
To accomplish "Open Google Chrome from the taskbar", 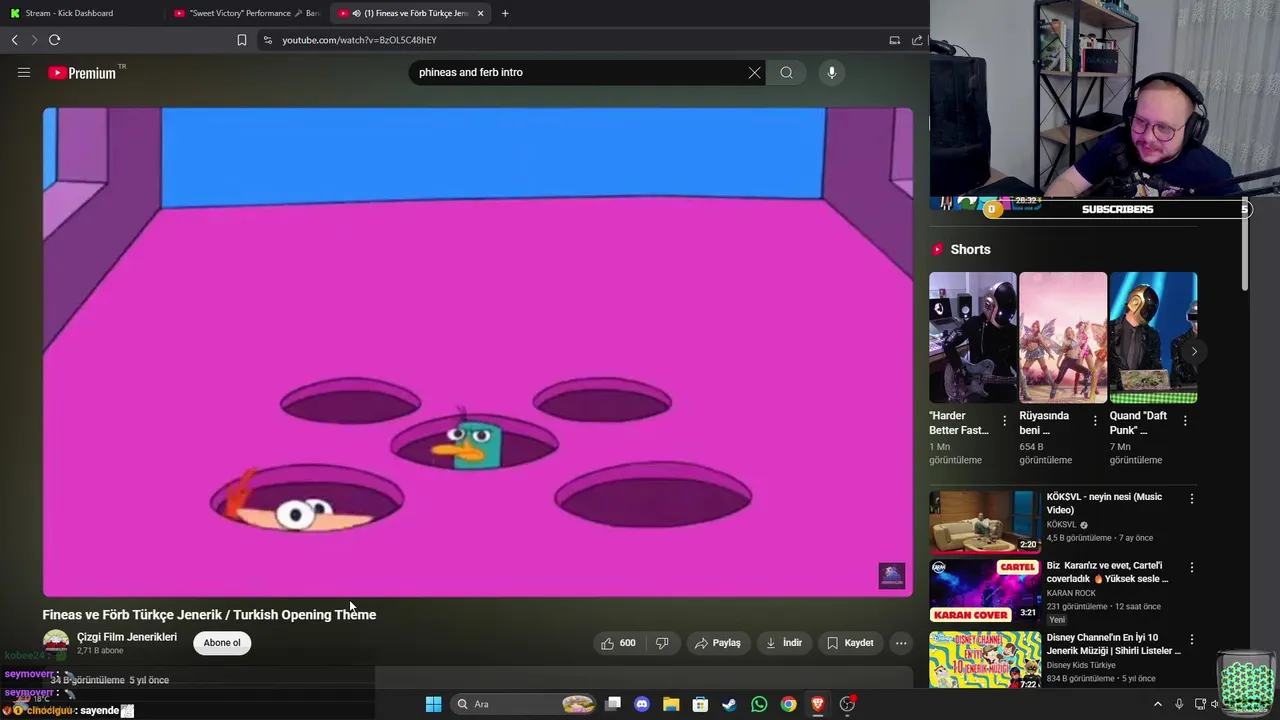I will pos(789,704).
